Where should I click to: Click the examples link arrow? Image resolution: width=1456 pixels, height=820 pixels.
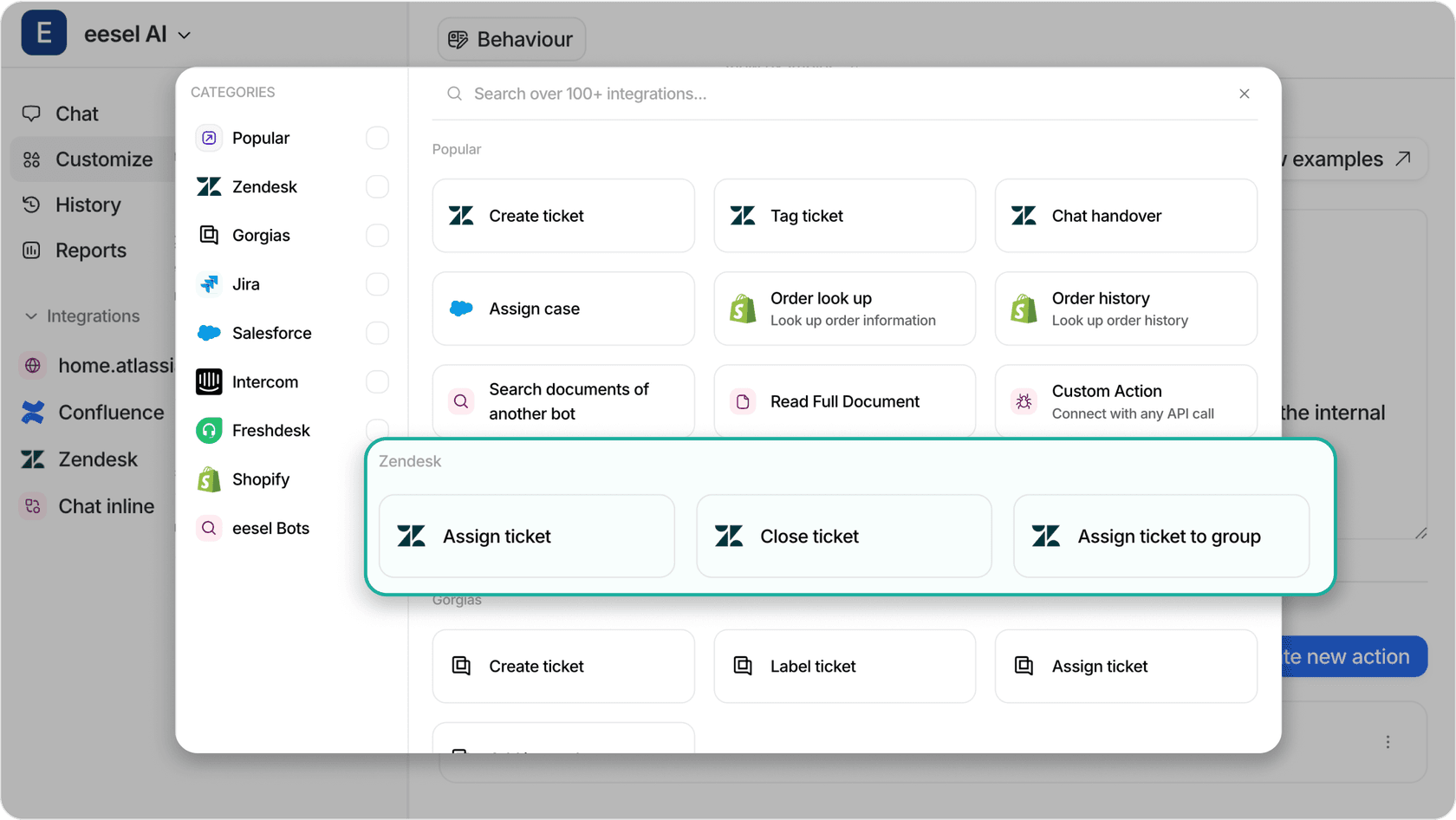1403,159
